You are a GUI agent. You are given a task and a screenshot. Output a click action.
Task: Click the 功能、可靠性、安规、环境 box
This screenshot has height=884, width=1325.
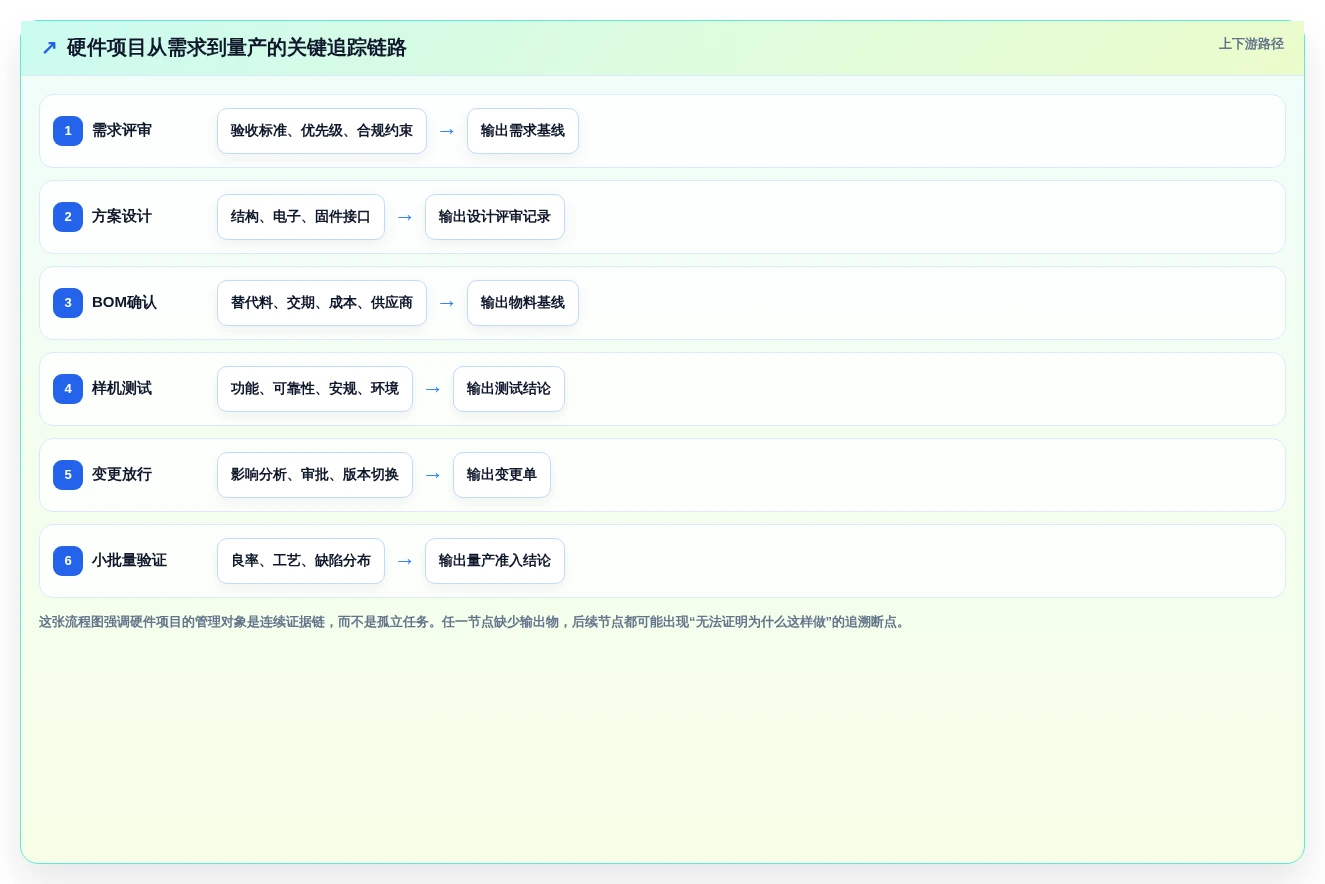point(315,389)
